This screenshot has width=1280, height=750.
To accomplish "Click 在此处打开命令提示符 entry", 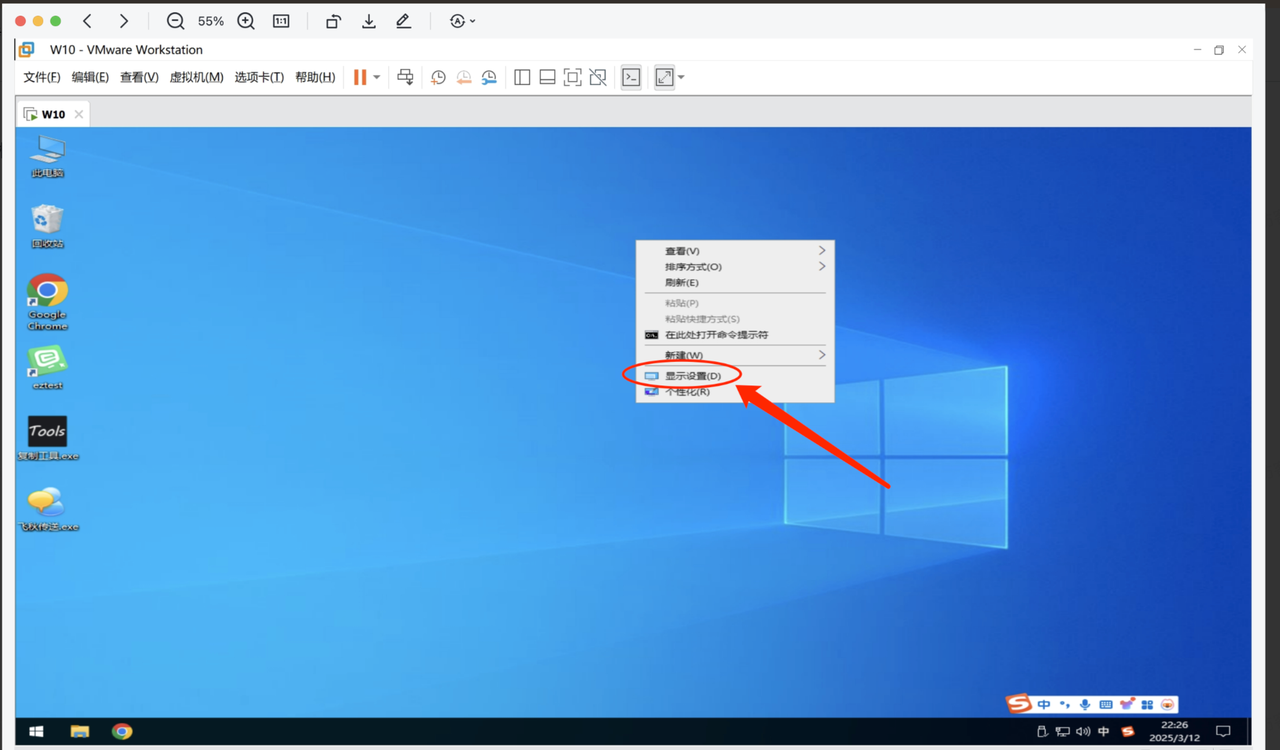I will (716, 335).
